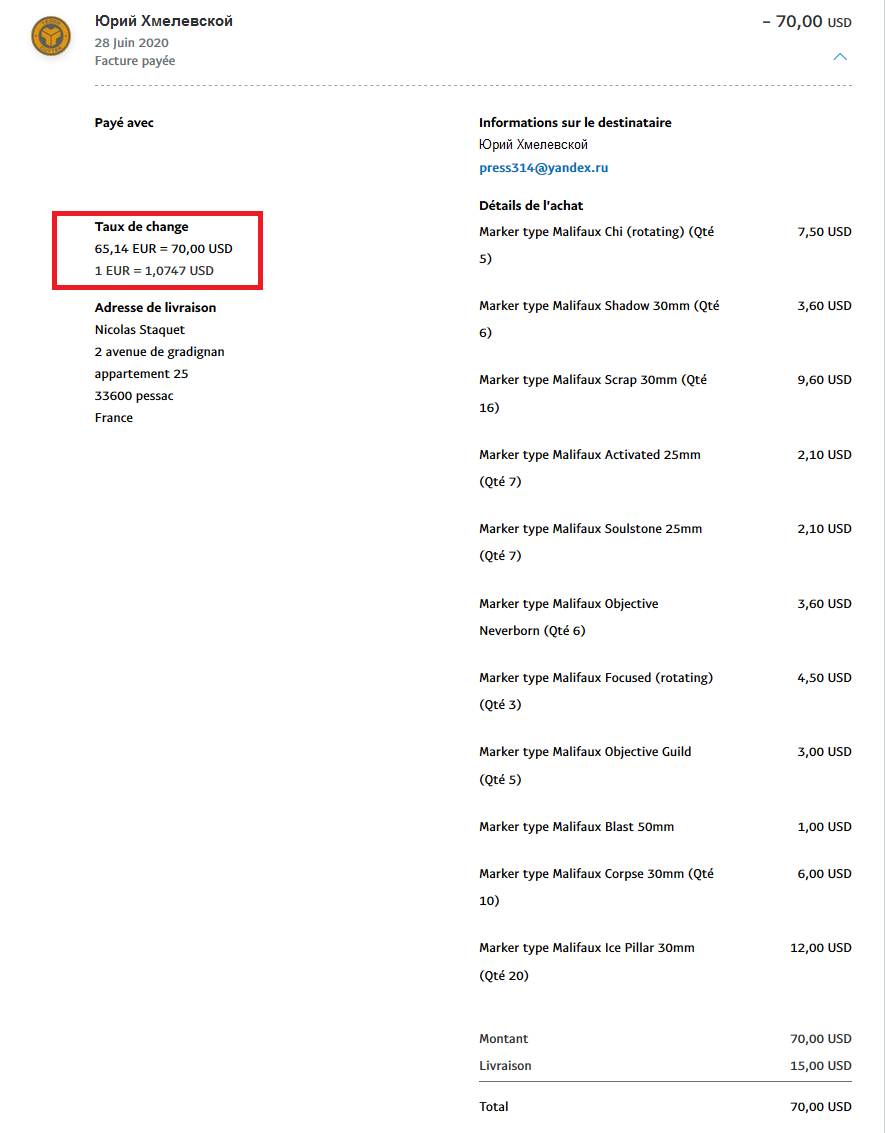This screenshot has height=1133, width=886.
Task: Click the Malifaux Ice Pillar 30mm item
Action: pos(586,948)
